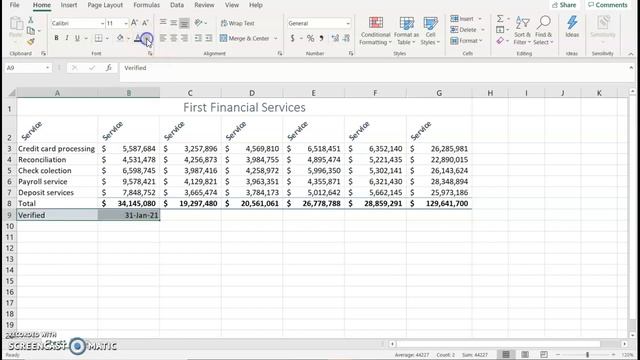Click Decrease Indent icon
Image resolution: width=640 pixels, height=360 pixels.
pyautogui.click(x=198, y=38)
